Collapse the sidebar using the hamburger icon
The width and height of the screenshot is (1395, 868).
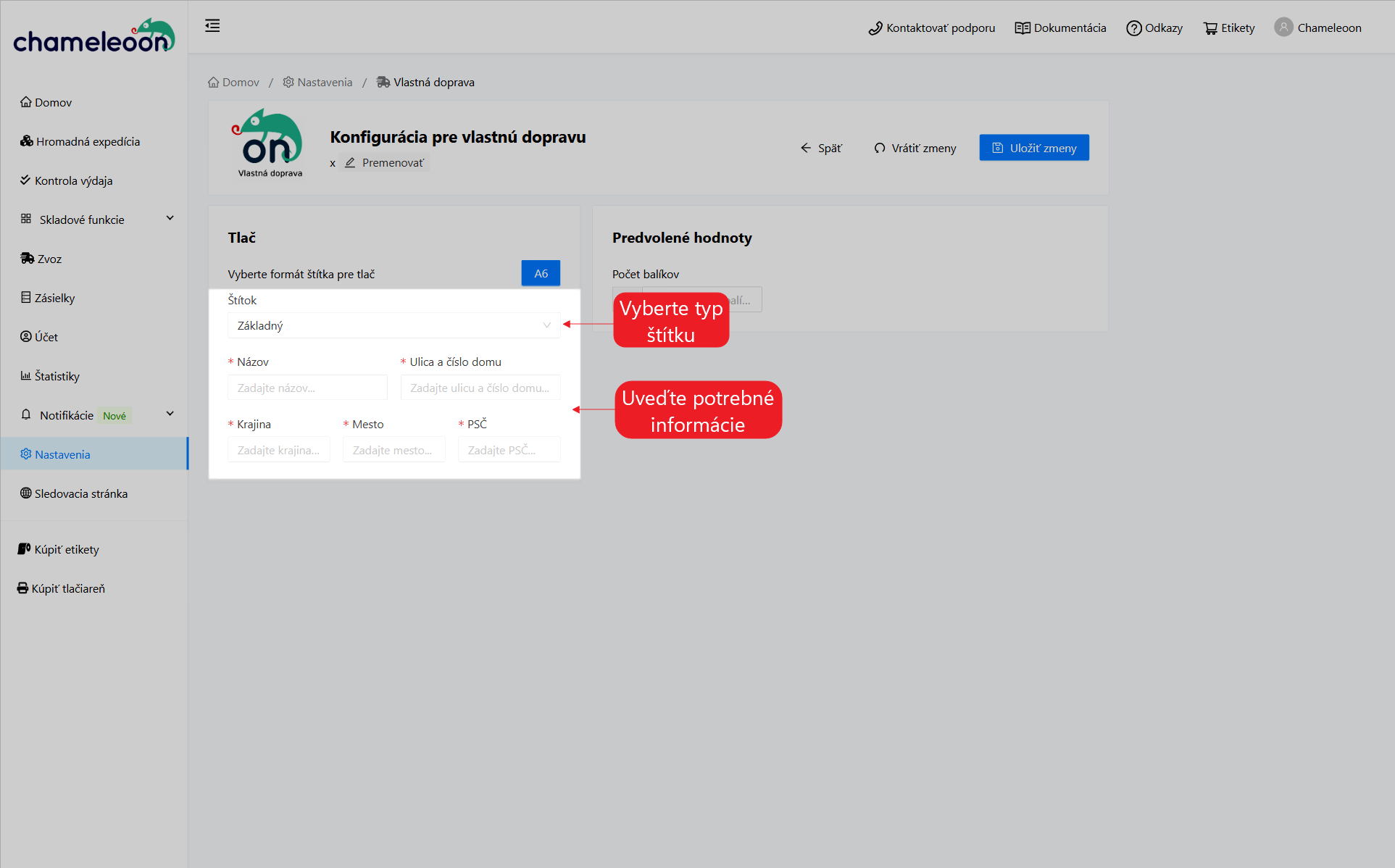[x=212, y=26]
